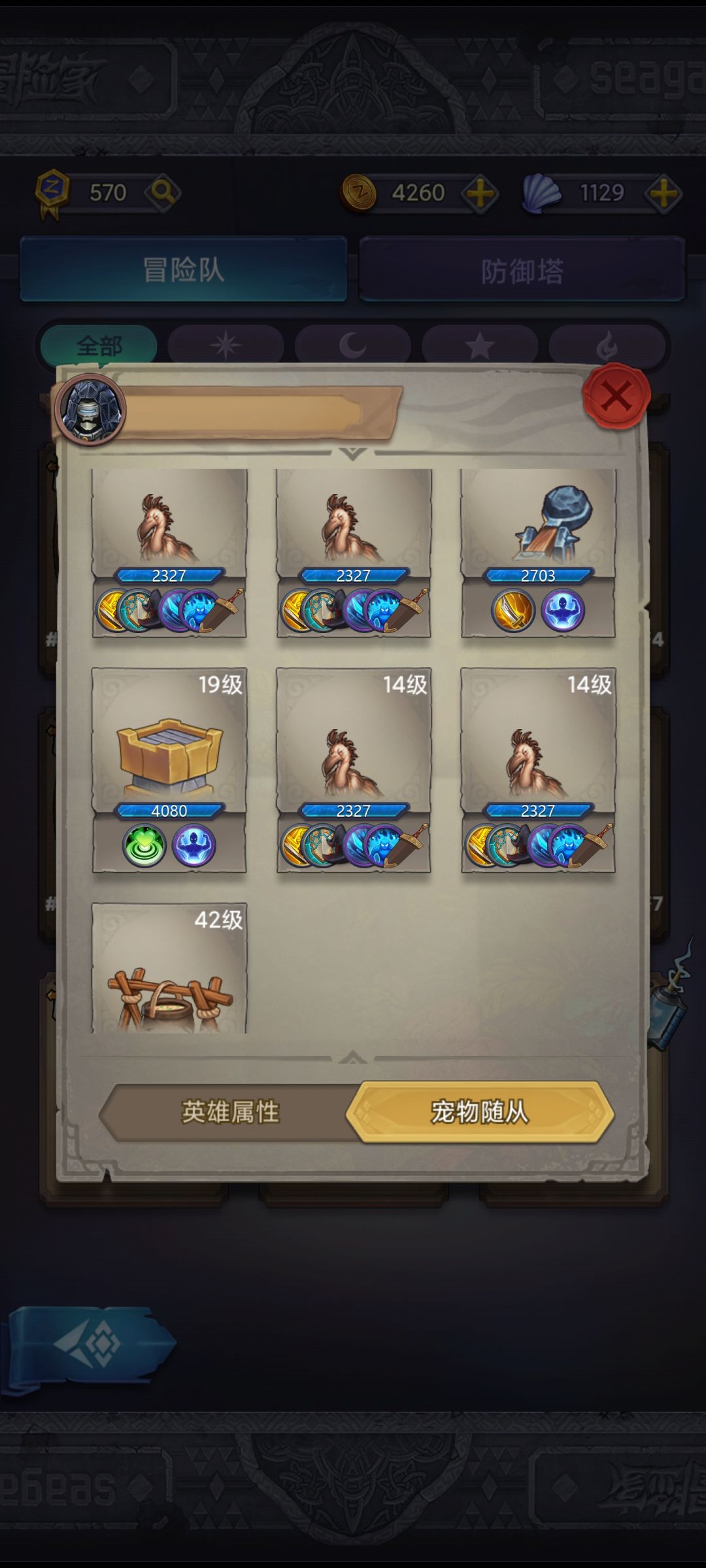Image resolution: width=706 pixels, height=1568 pixels.
Task: Tap purple strength skill under golden tower
Action: click(194, 845)
